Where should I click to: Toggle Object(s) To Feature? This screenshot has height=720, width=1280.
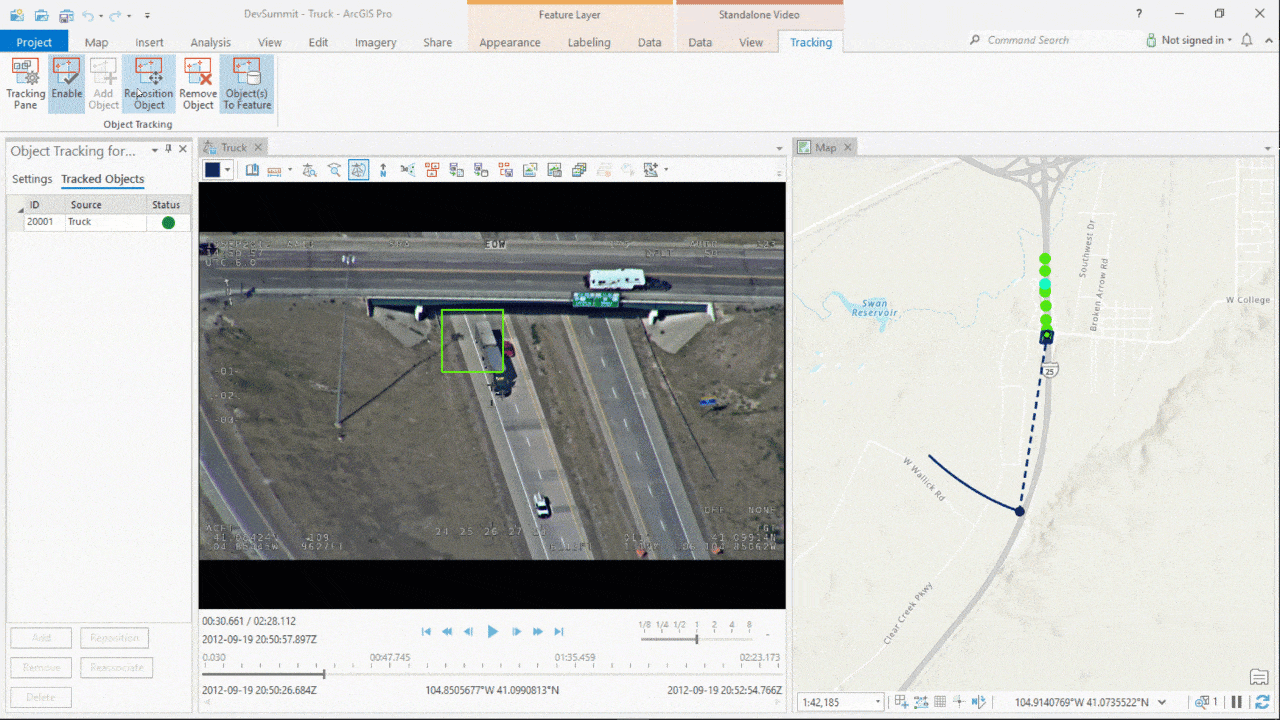tap(247, 84)
